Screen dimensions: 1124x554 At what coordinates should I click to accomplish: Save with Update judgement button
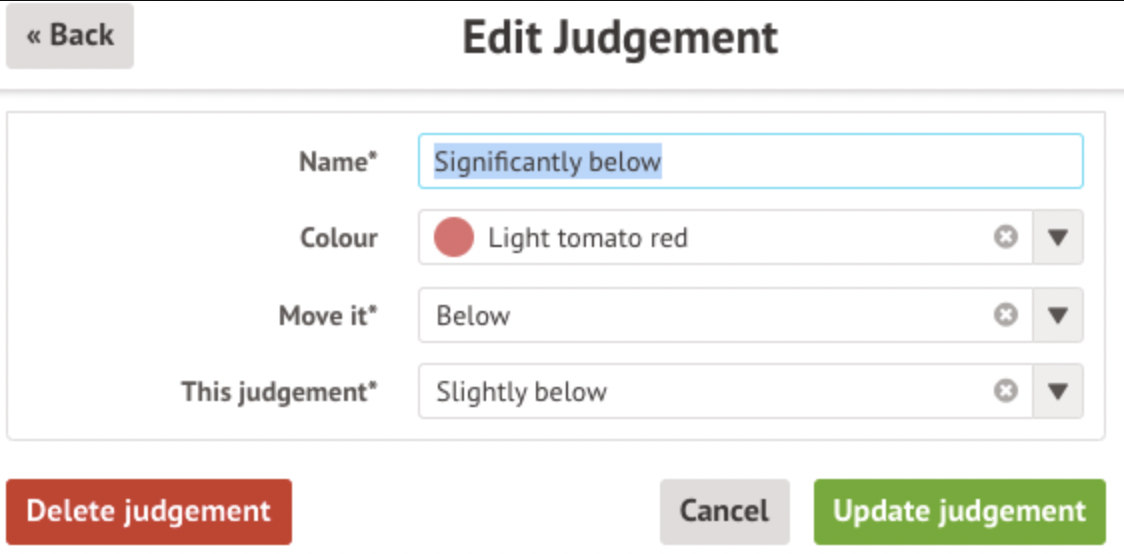[x=959, y=511]
